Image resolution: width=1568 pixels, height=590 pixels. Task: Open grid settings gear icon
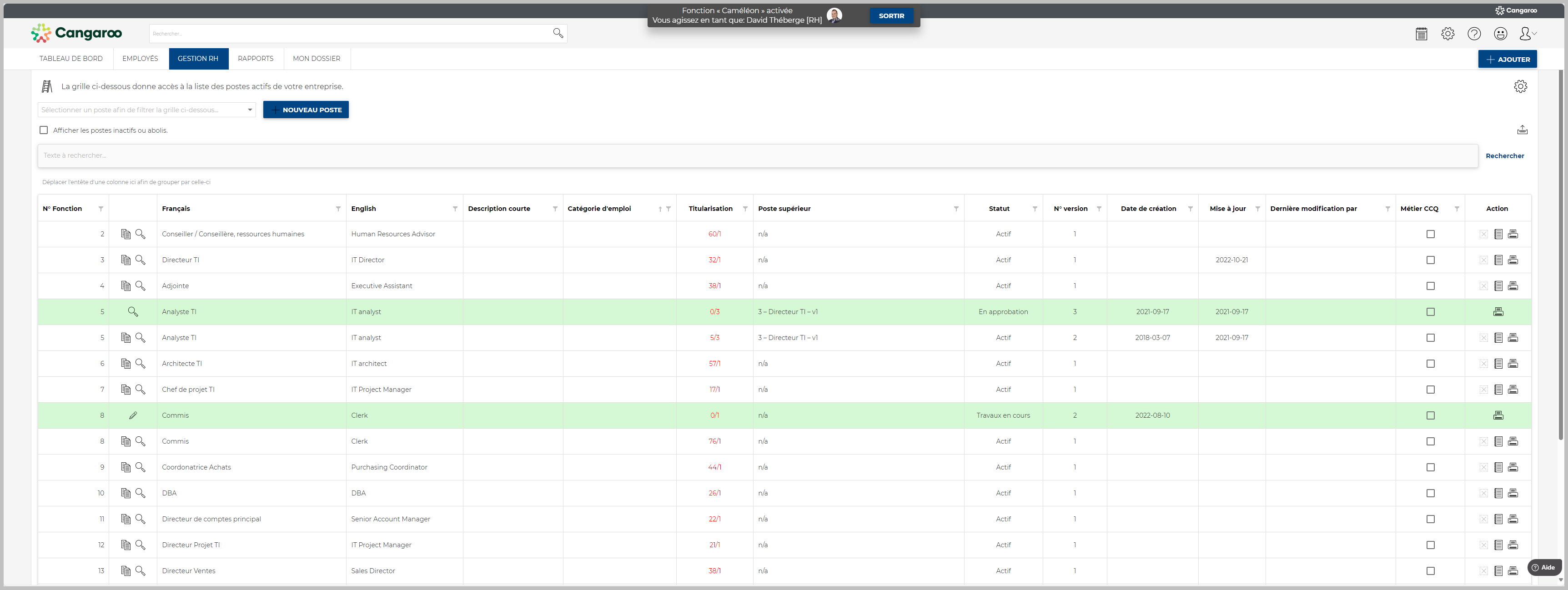(x=1520, y=86)
